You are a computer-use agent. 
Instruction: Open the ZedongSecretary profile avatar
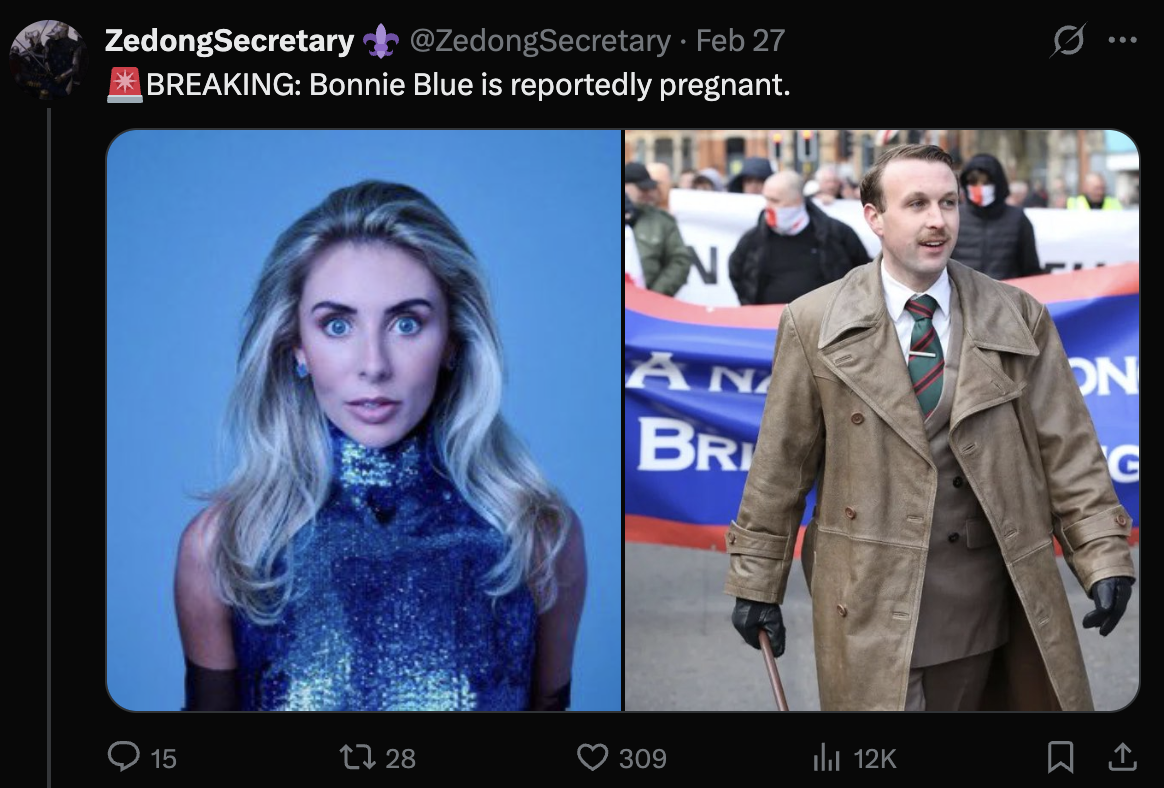coord(48,59)
